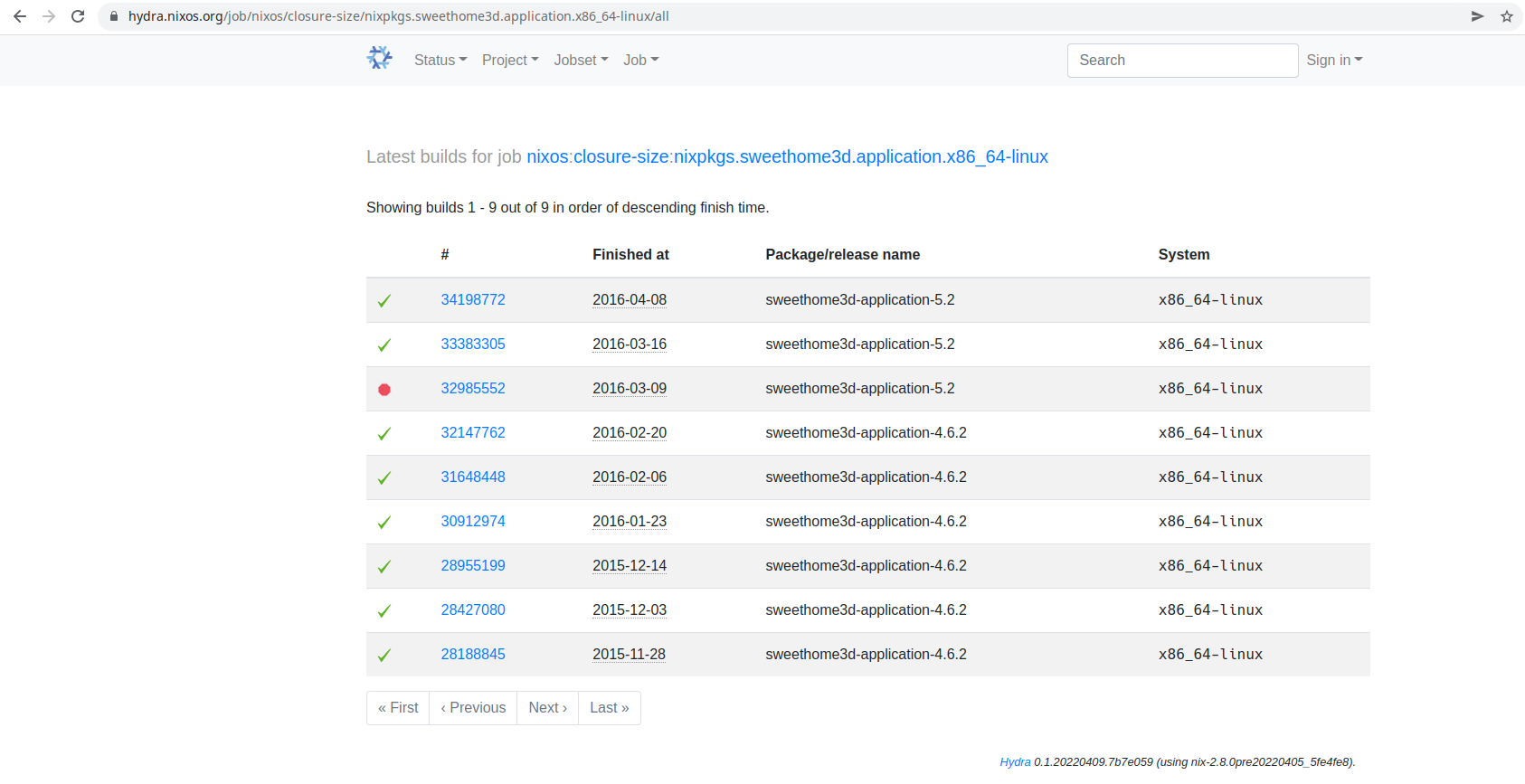Viewport: 1525px width, 784px height.
Task: Click the NixOS snowflake logo
Action: pos(379,58)
